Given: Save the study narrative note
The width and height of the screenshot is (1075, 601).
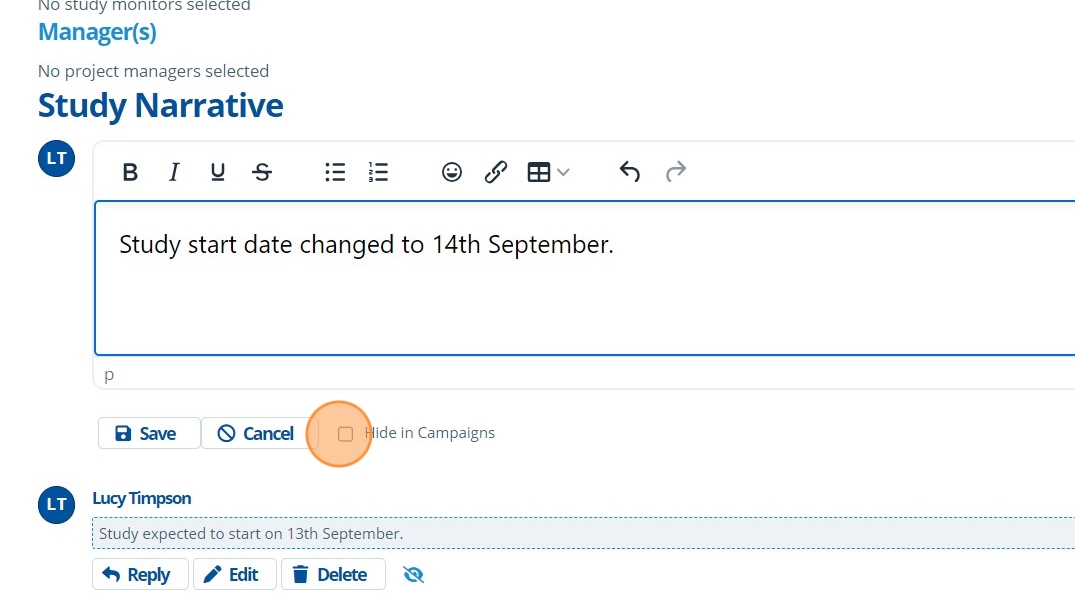Looking at the screenshot, I should (x=147, y=433).
